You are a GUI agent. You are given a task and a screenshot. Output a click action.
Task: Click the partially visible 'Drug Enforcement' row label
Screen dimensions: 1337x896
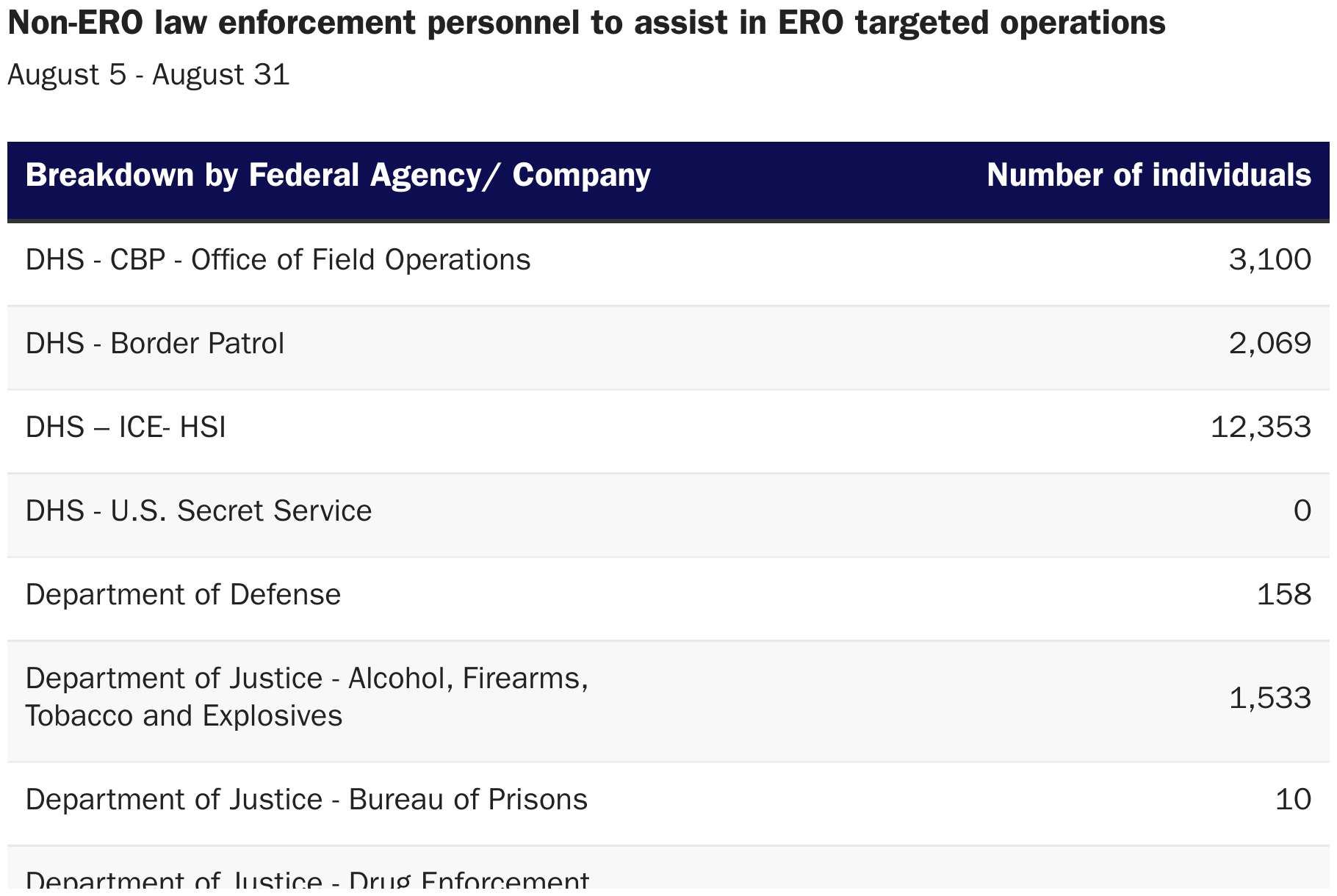(307, 881)
